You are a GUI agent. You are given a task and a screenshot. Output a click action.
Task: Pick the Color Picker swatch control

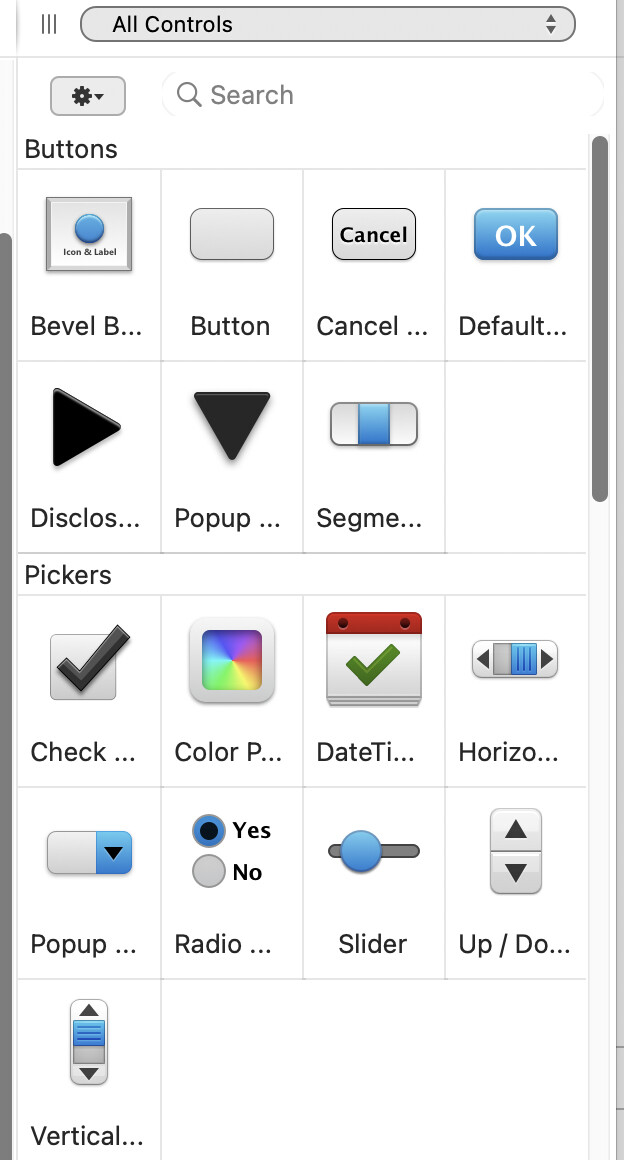(231, 660)
